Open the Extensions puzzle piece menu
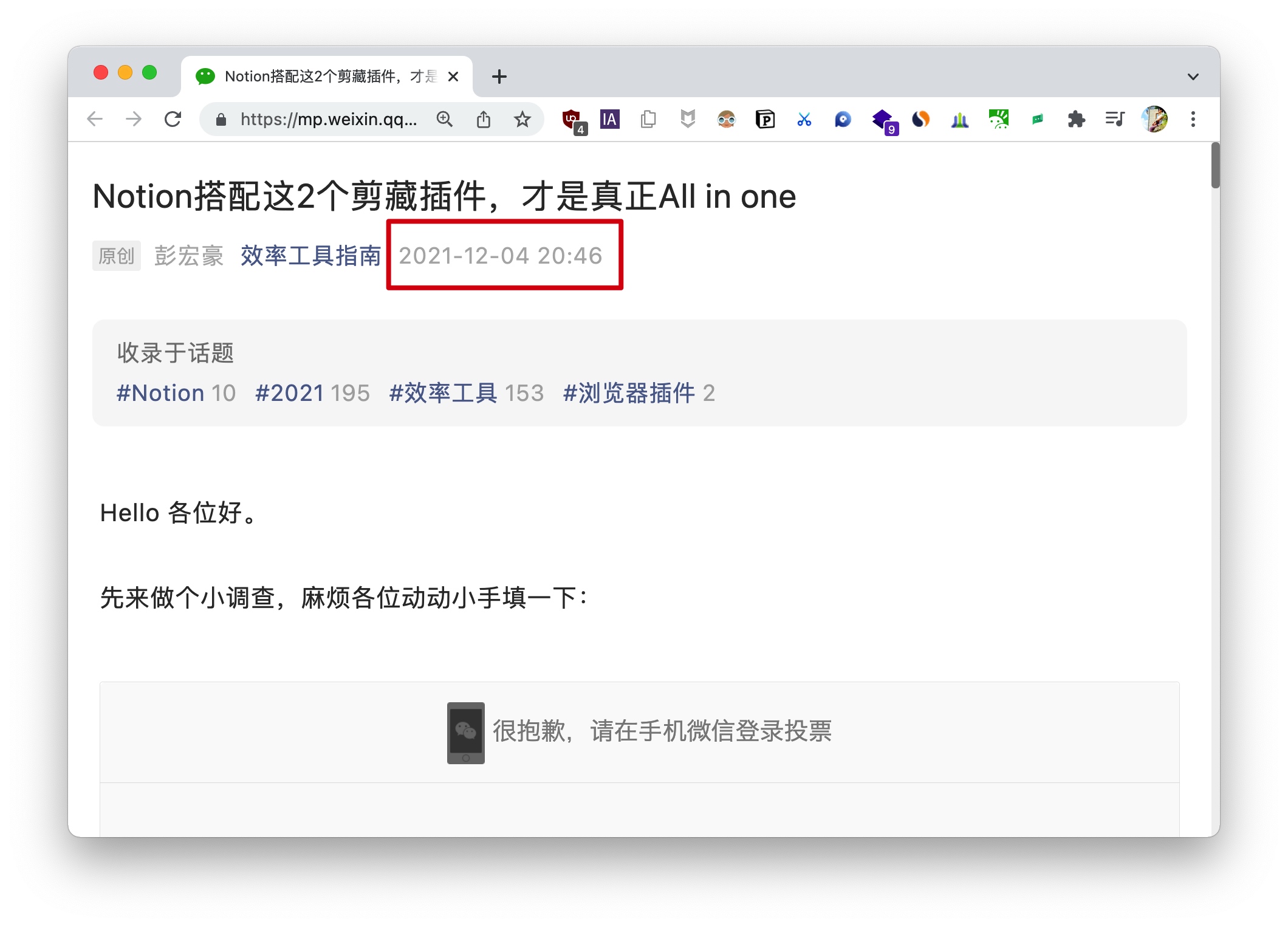 1076,119
